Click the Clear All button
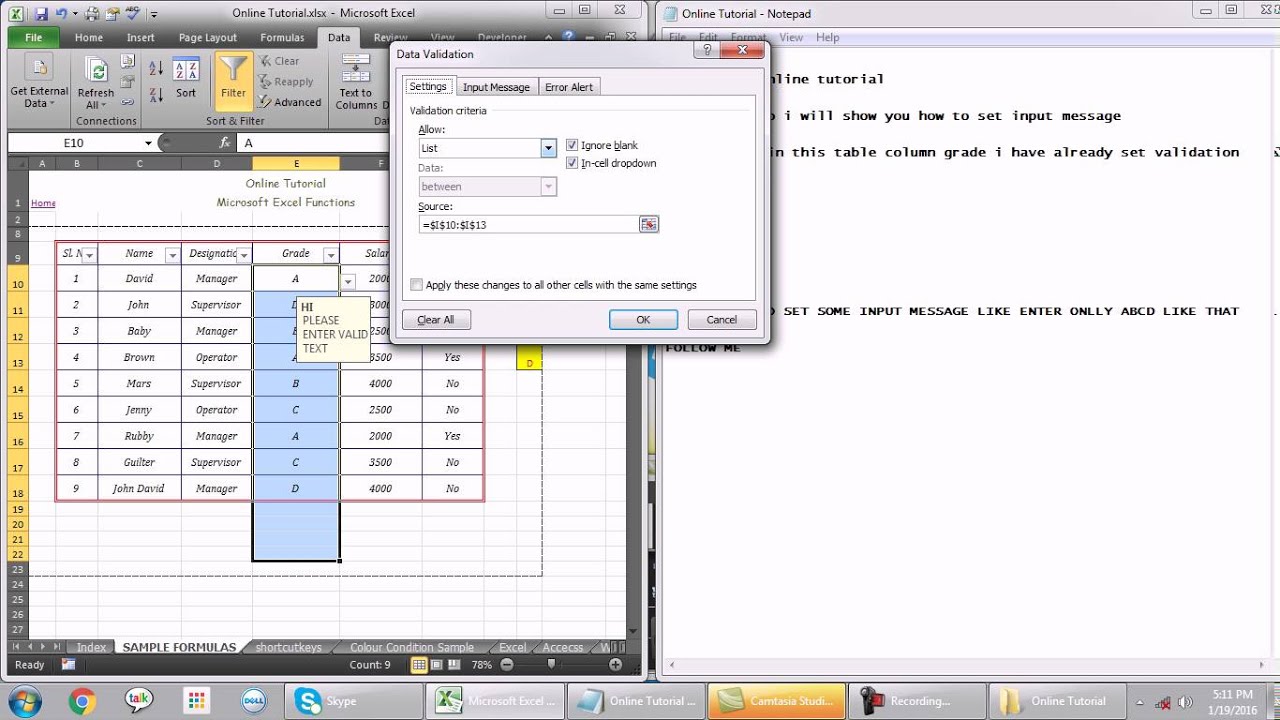Viewport: 1280px width, 720px height. pyautogui.click(x=436, y=320)
